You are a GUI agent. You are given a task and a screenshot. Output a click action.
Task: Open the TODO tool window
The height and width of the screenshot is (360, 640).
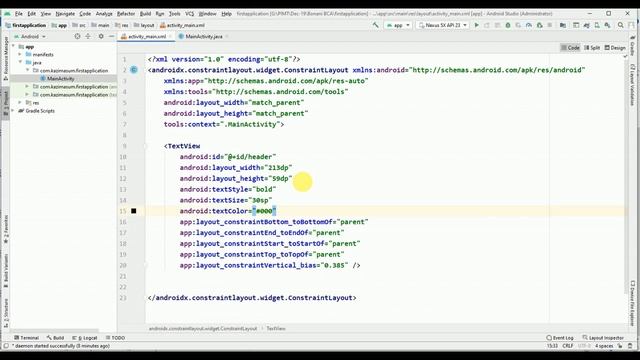pos(116,338)
